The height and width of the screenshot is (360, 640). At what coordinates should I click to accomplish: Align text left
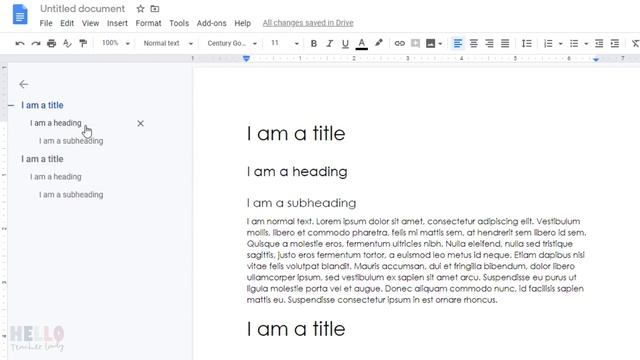pyautogui.click(x=458, y=43)
